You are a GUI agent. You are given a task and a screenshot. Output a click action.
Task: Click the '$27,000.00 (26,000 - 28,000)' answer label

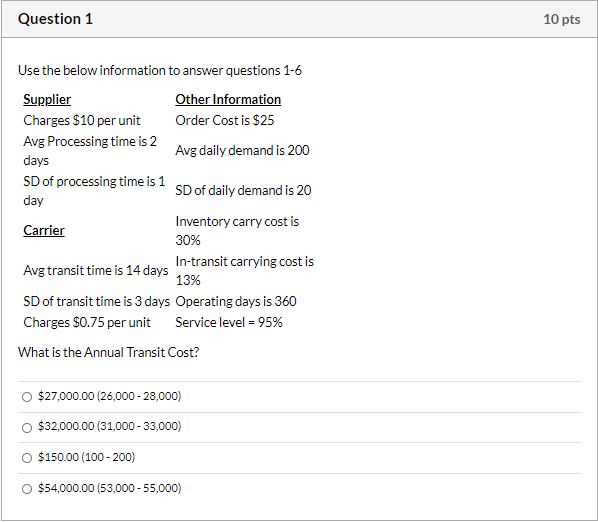(109, 396)
